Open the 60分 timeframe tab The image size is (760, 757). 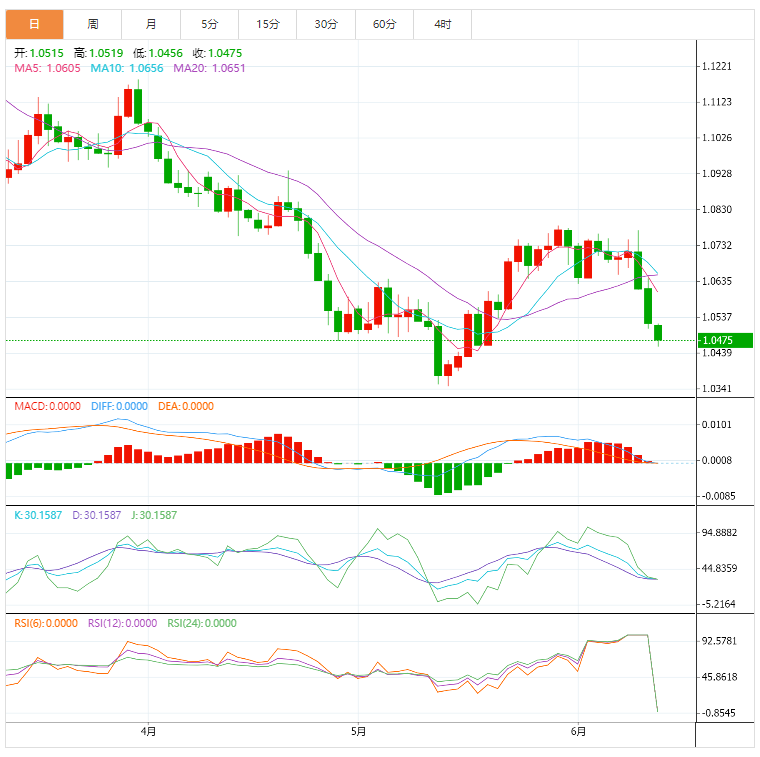coord(384,24)
